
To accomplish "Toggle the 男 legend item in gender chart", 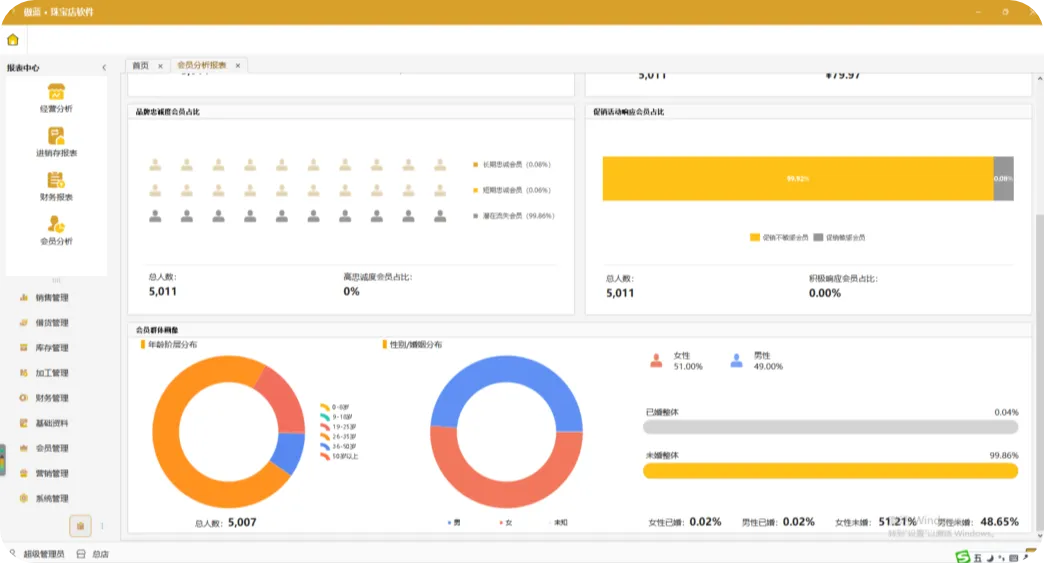I will click(x=453, y=522).
